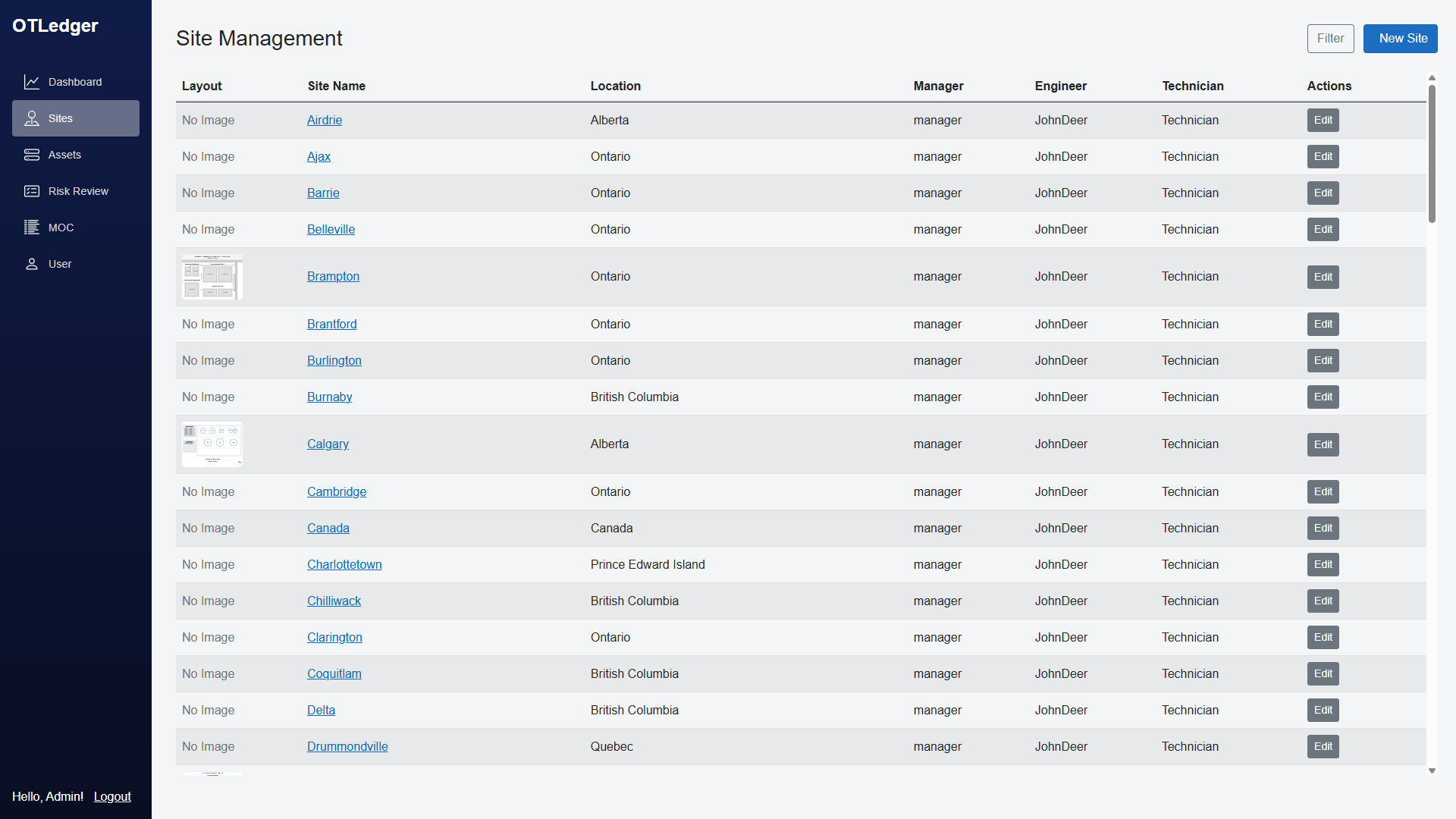1456x819 pixels.
Task: Select the Dashboard chart icon in sidebar
Action: click(x=31, y=81)
